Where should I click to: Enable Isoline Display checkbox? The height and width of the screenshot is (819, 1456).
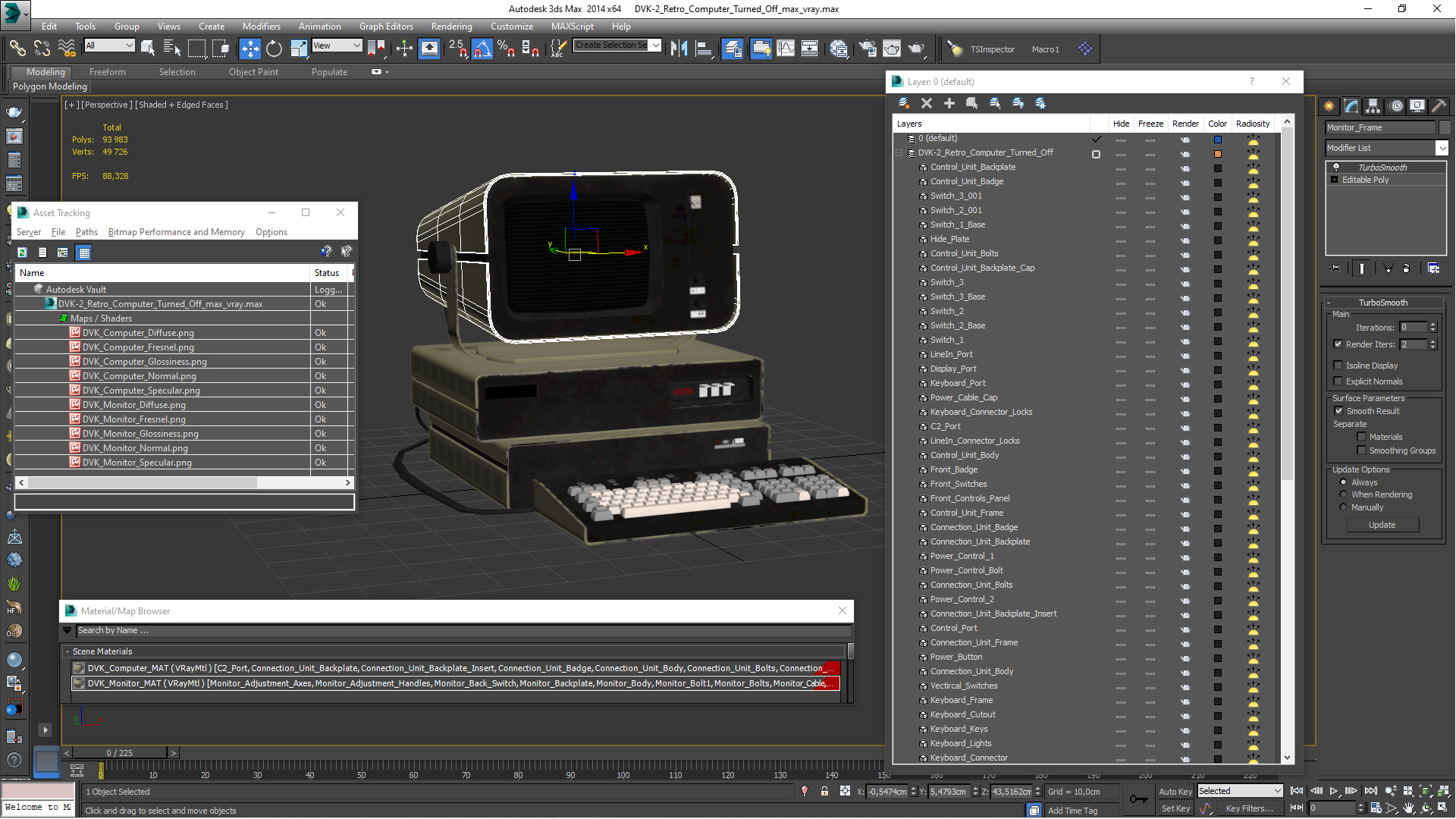1338,366
